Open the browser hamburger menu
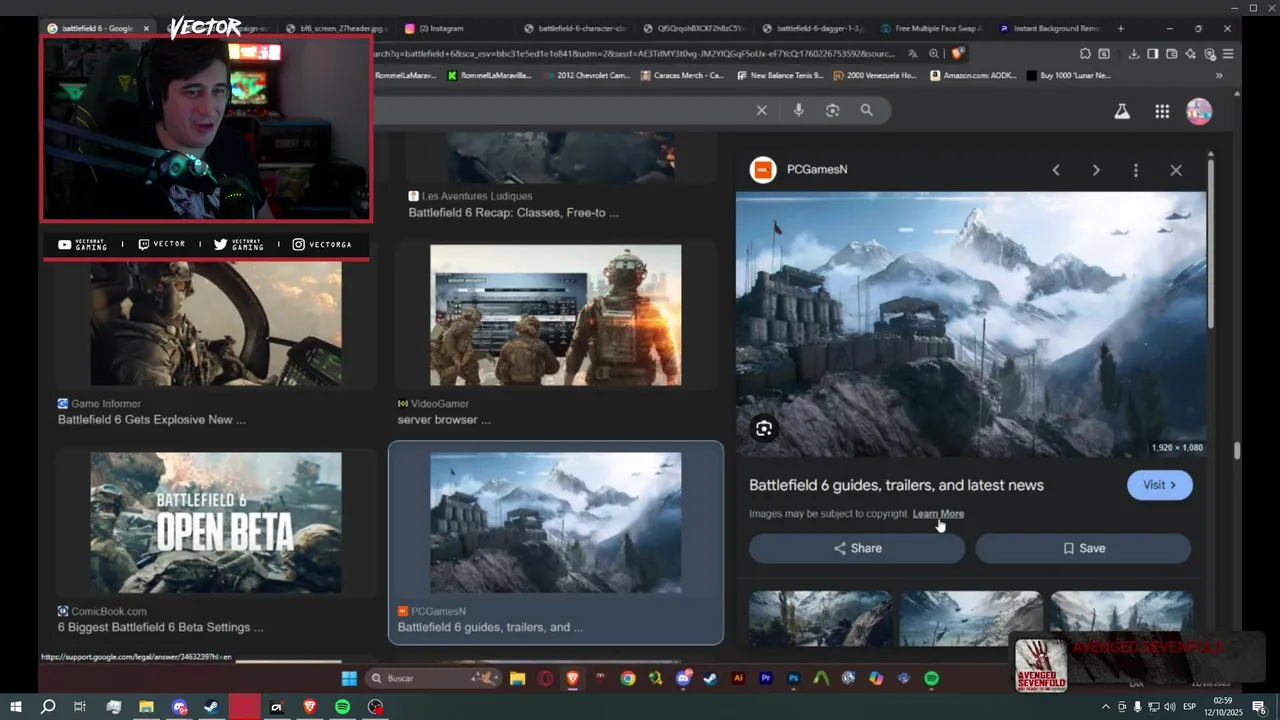This screenshot has height=720, width=1280. point(1228,54)
